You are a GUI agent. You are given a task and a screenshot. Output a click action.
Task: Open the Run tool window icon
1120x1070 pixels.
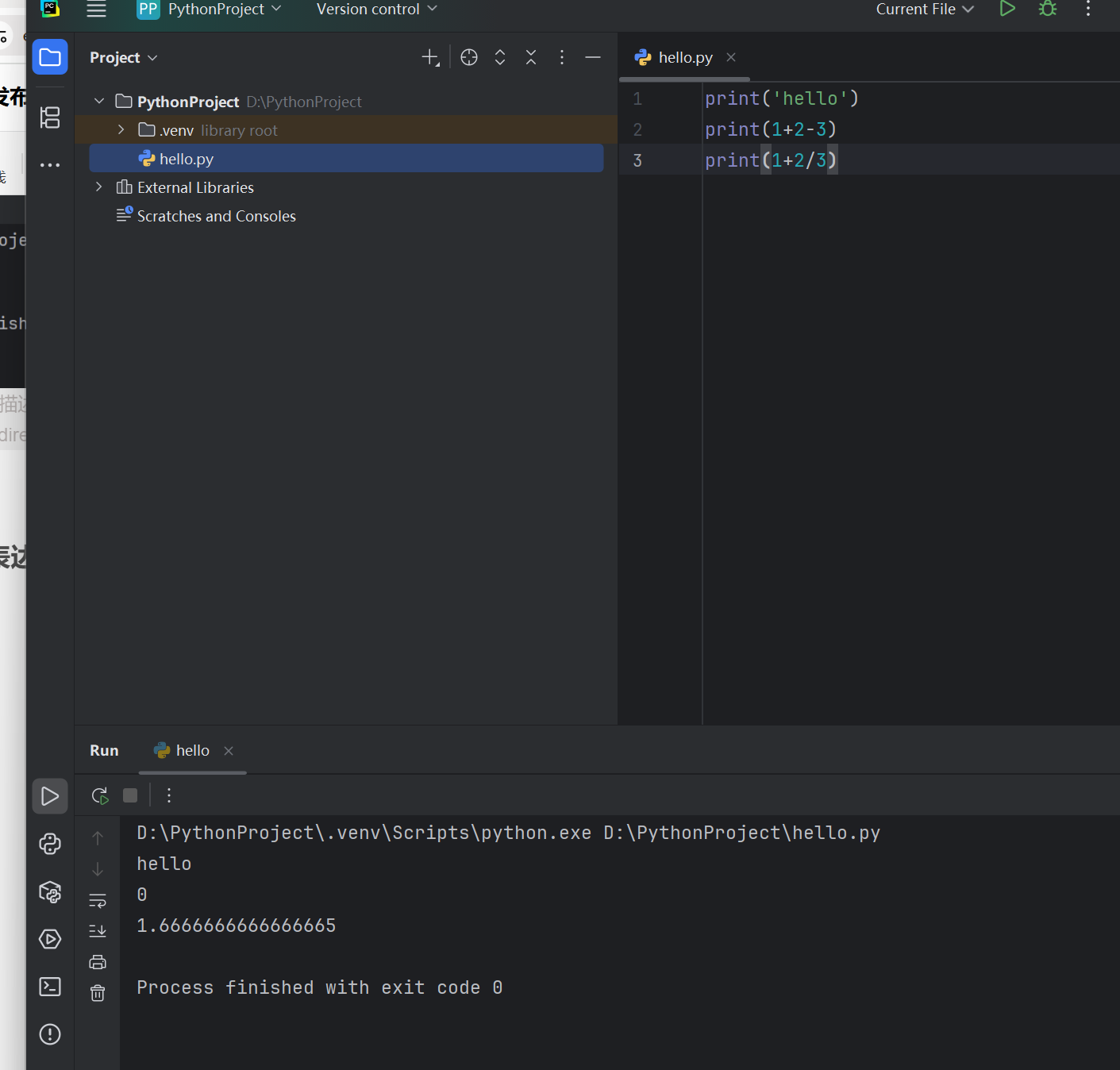coord(50,796)
